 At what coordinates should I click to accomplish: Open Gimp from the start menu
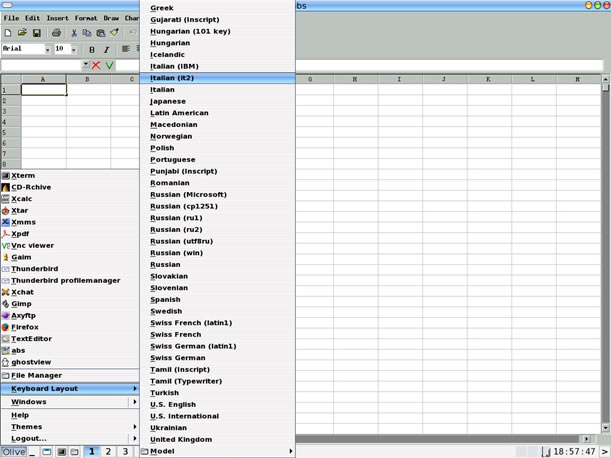21,304
